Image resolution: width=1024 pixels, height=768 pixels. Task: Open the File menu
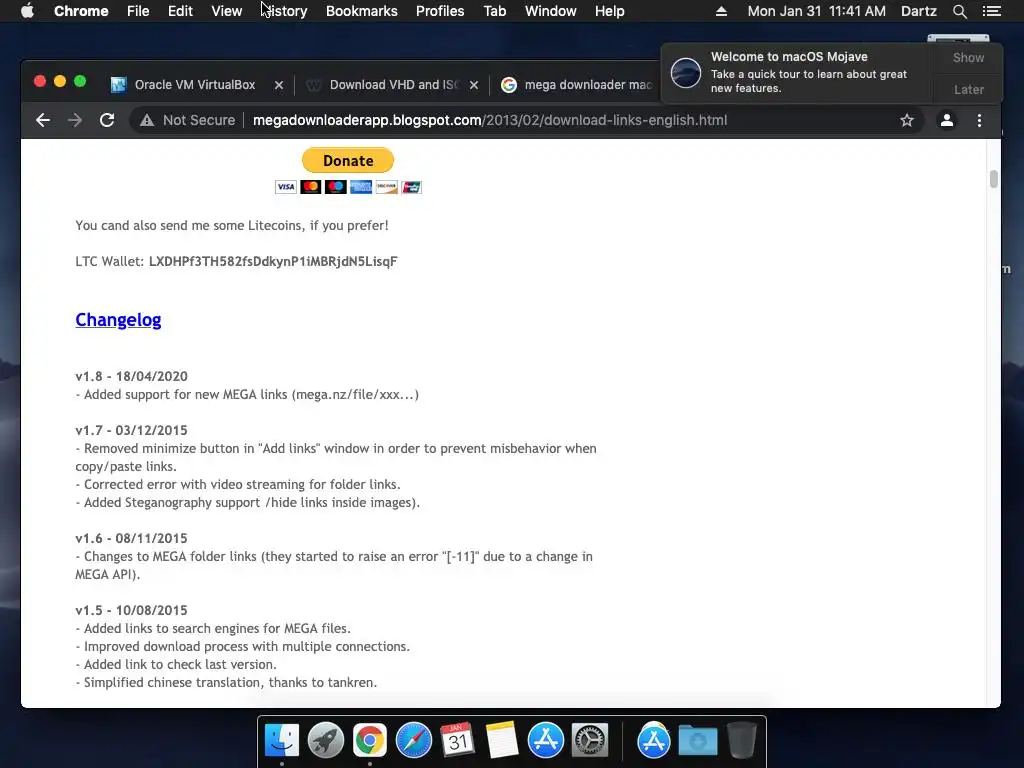coord(138,11)
